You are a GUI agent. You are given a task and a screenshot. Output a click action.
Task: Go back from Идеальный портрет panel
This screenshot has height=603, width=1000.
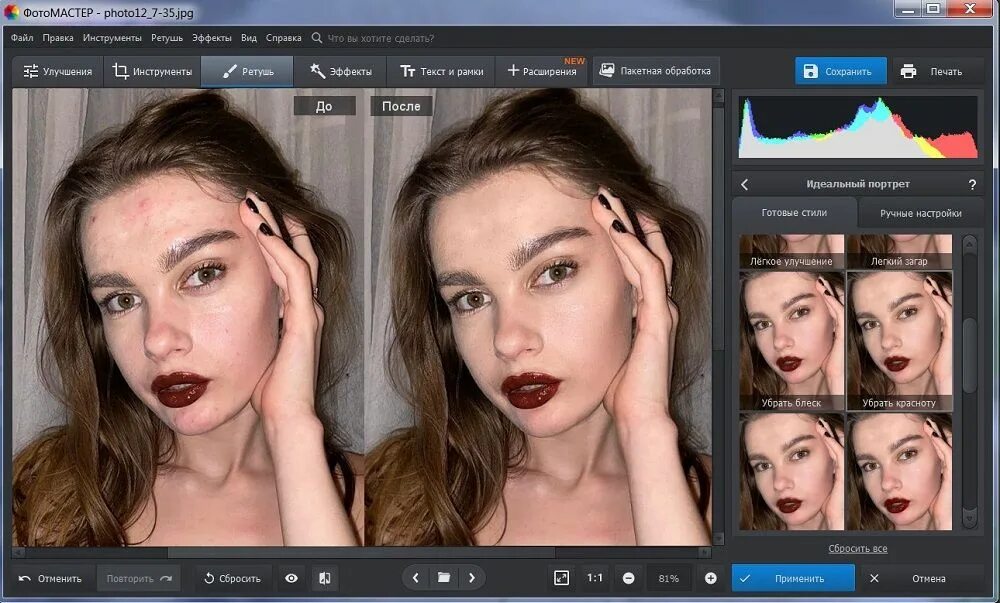pyautogui.click(x=744, y=184)
